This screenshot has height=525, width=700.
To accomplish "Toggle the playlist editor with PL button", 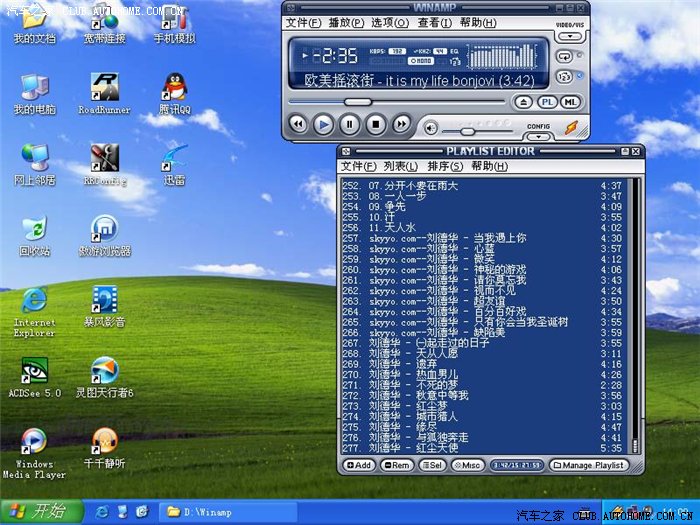I will coord(547,102).
